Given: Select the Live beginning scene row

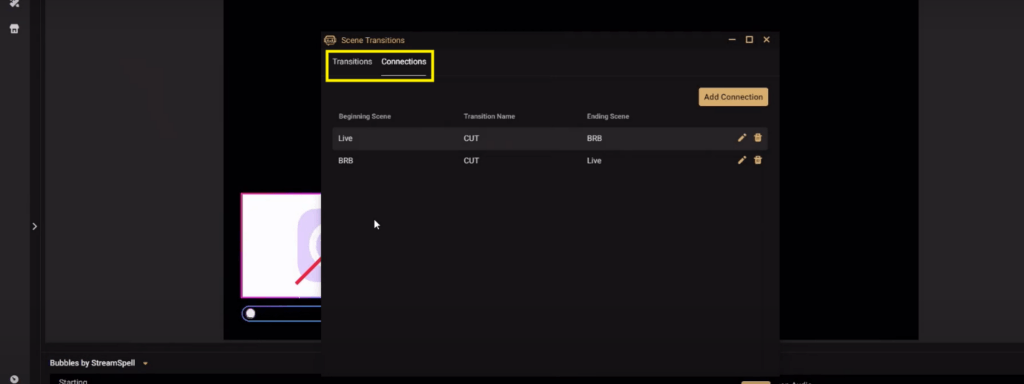Looking at the screenshot, I should [x=550, y=138].
